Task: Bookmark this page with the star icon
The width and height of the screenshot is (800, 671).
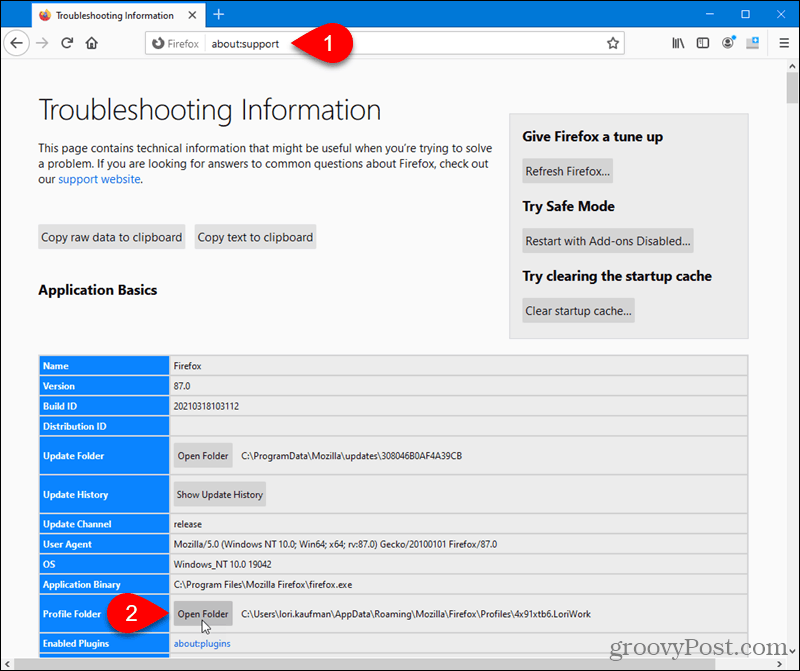Action: tap(613, 43)
